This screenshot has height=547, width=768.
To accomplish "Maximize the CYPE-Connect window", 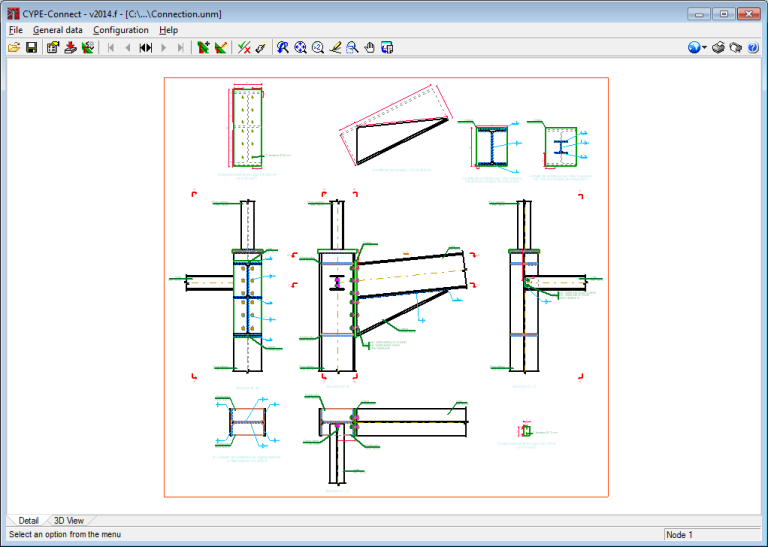I will (724, 14).
